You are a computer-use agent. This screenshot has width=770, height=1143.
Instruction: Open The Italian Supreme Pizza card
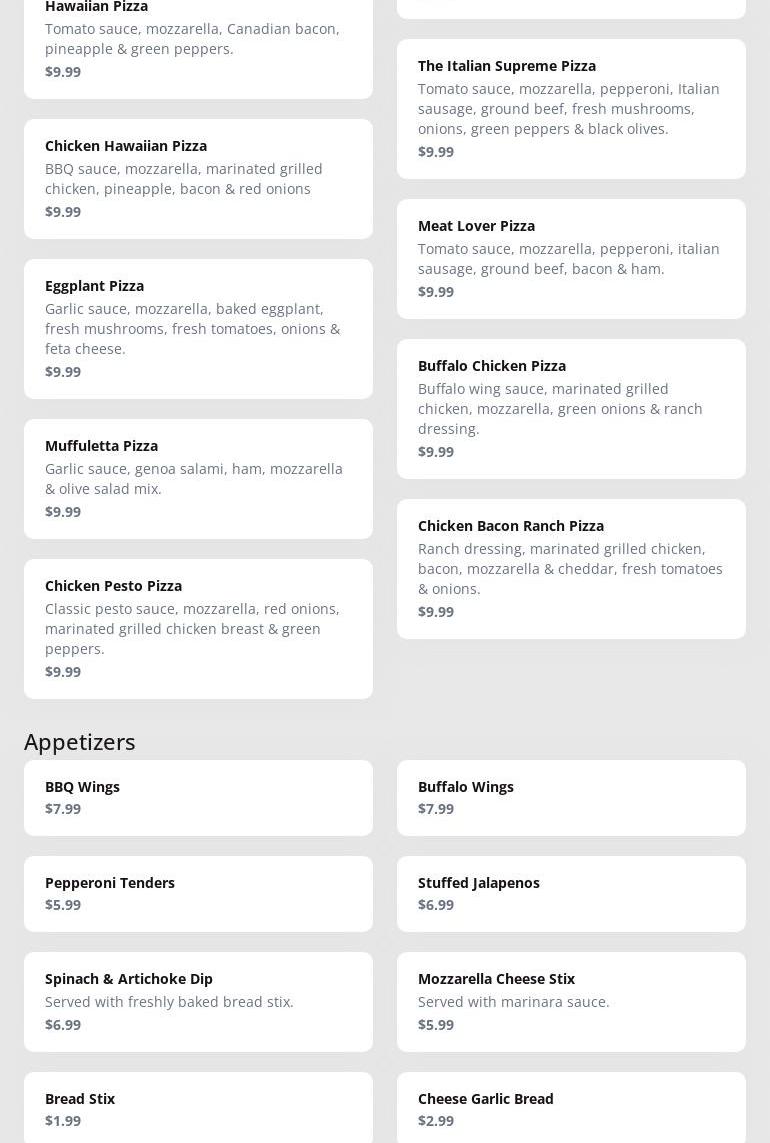(571, 108)
